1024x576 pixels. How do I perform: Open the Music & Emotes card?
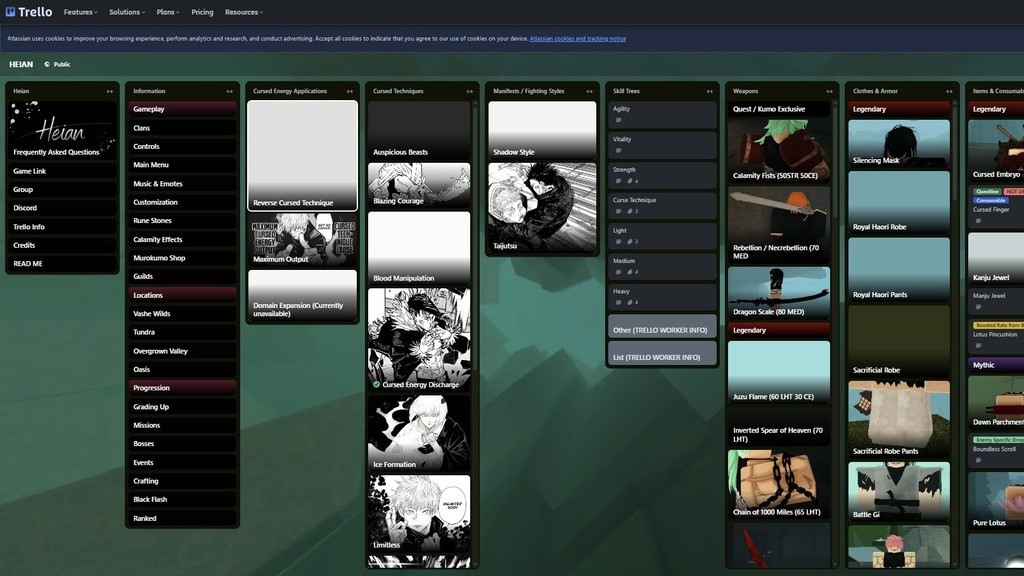[182, 184]
